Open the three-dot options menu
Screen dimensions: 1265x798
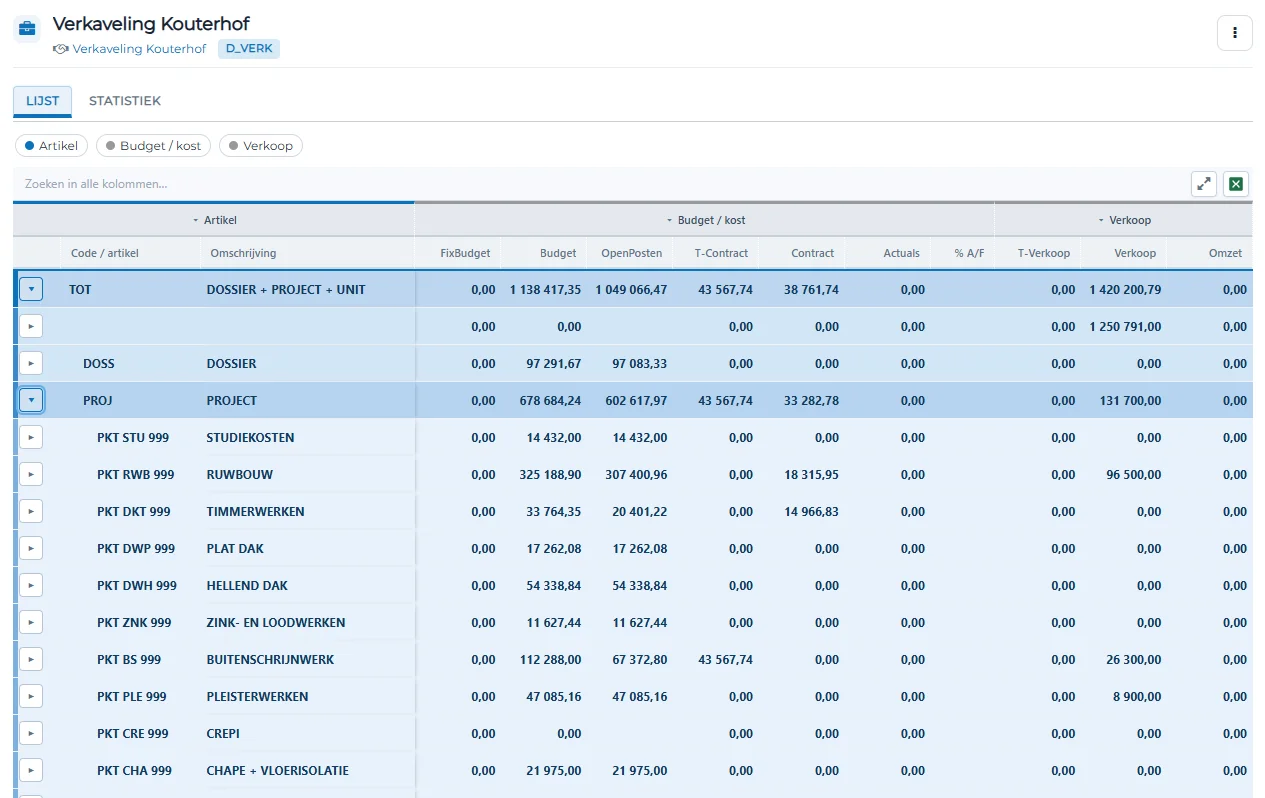coord(1234,33)
